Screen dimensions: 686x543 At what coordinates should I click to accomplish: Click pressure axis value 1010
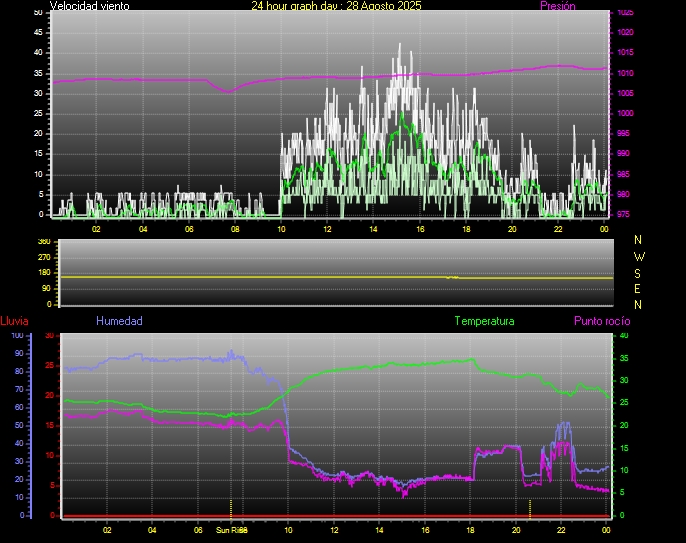(625, 73)
